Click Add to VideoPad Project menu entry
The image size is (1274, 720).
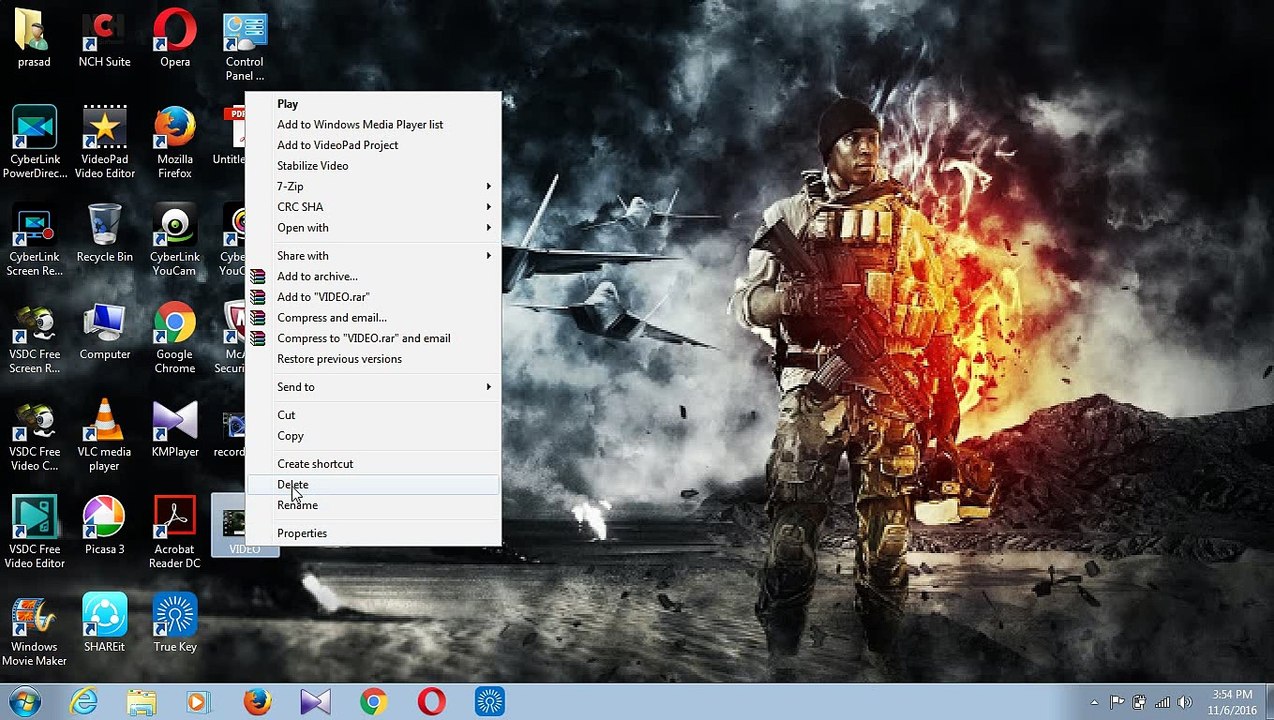pyautogui.click(x=337, y=146)
